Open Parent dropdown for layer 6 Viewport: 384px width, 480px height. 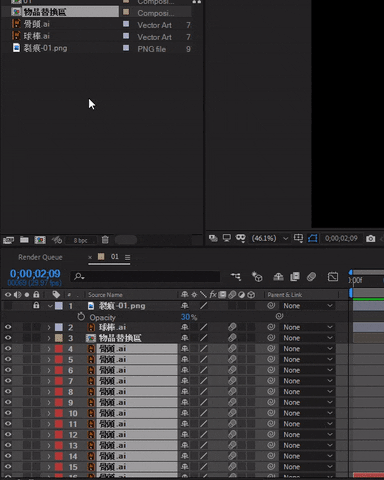pyautogui.click(x=307, y=370)
